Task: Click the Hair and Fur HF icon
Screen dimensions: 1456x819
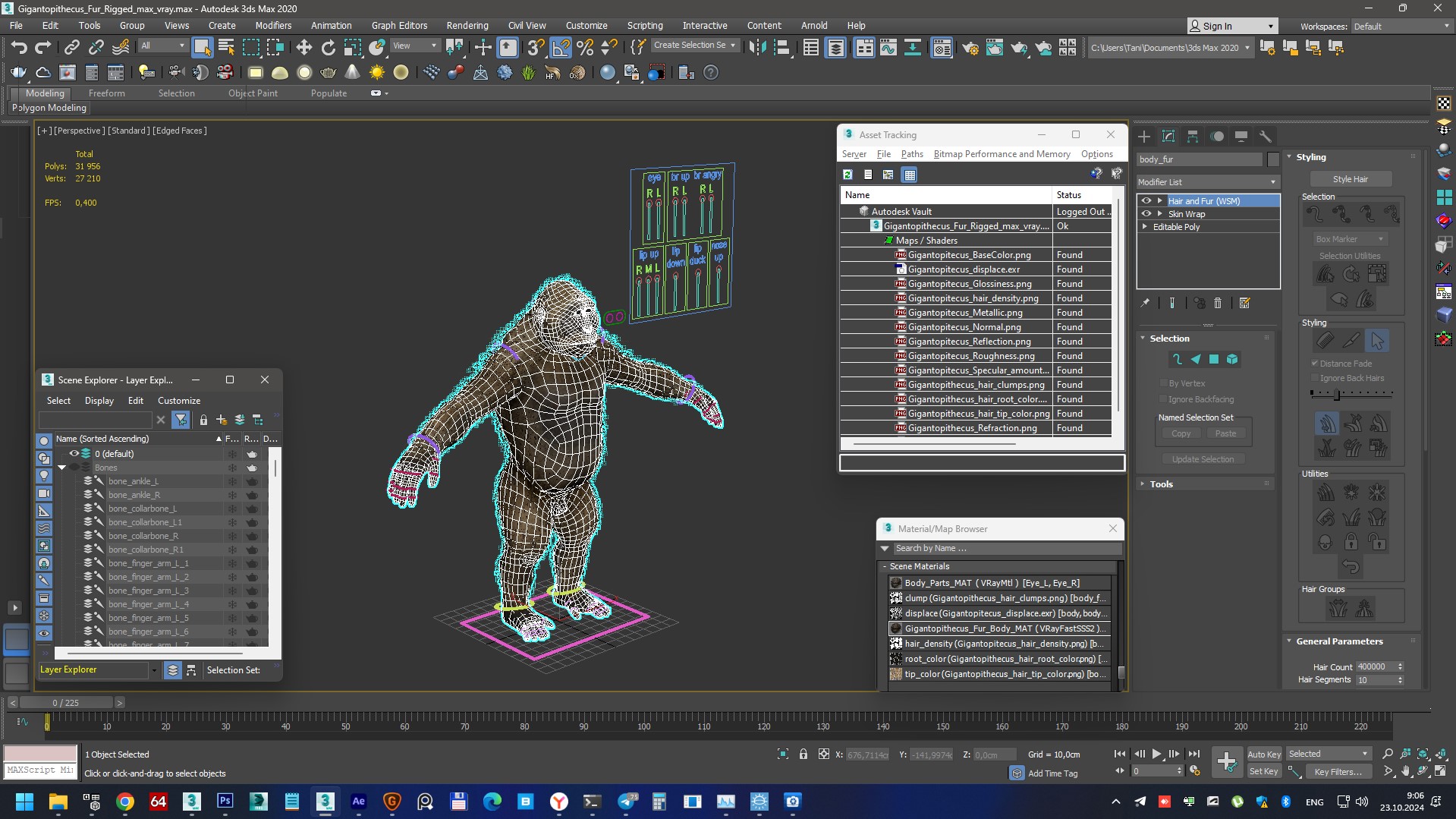Action: coord(552,73)
